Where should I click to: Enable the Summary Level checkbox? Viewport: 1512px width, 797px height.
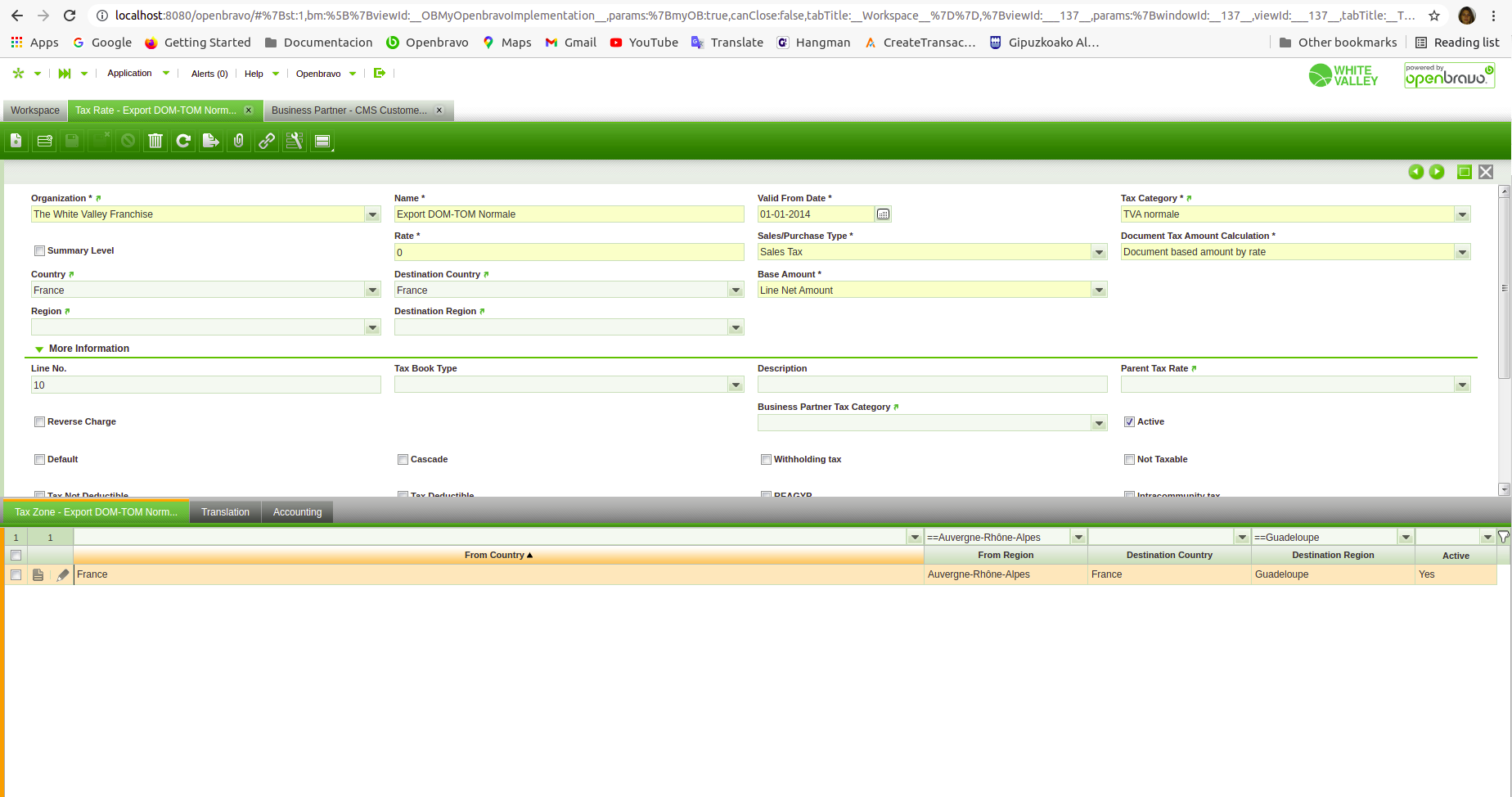39,251
